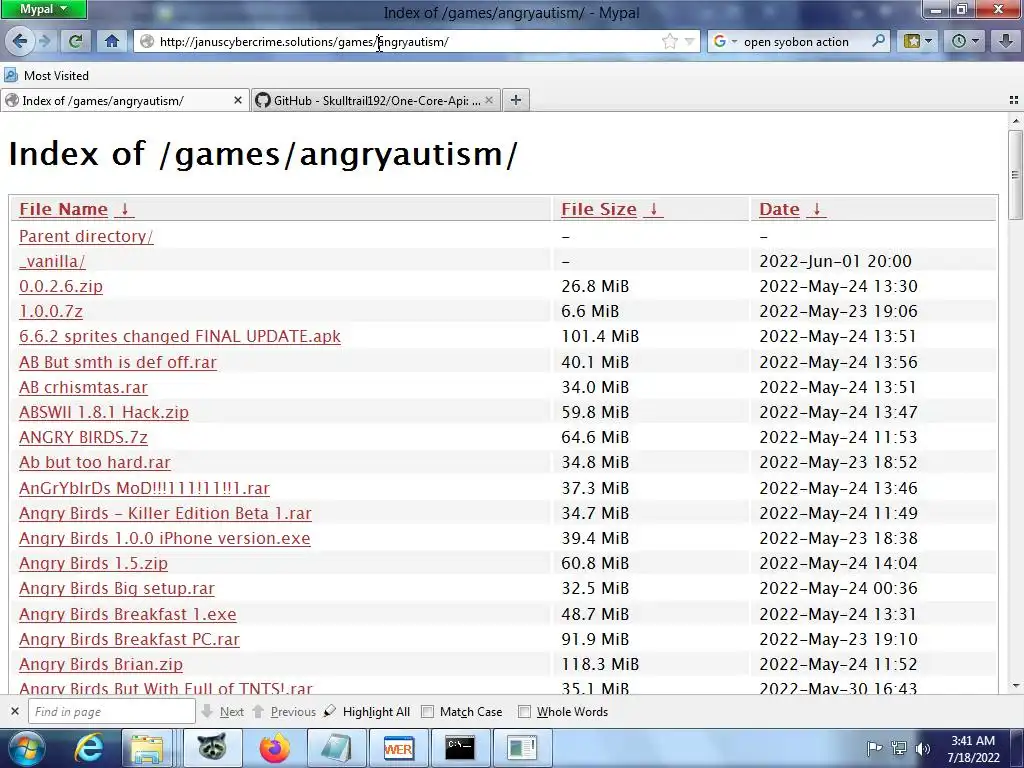This screenshot has width=1024, height=768.
Task: Click the page vertical scrollbar thumb
Action: 1015,174
